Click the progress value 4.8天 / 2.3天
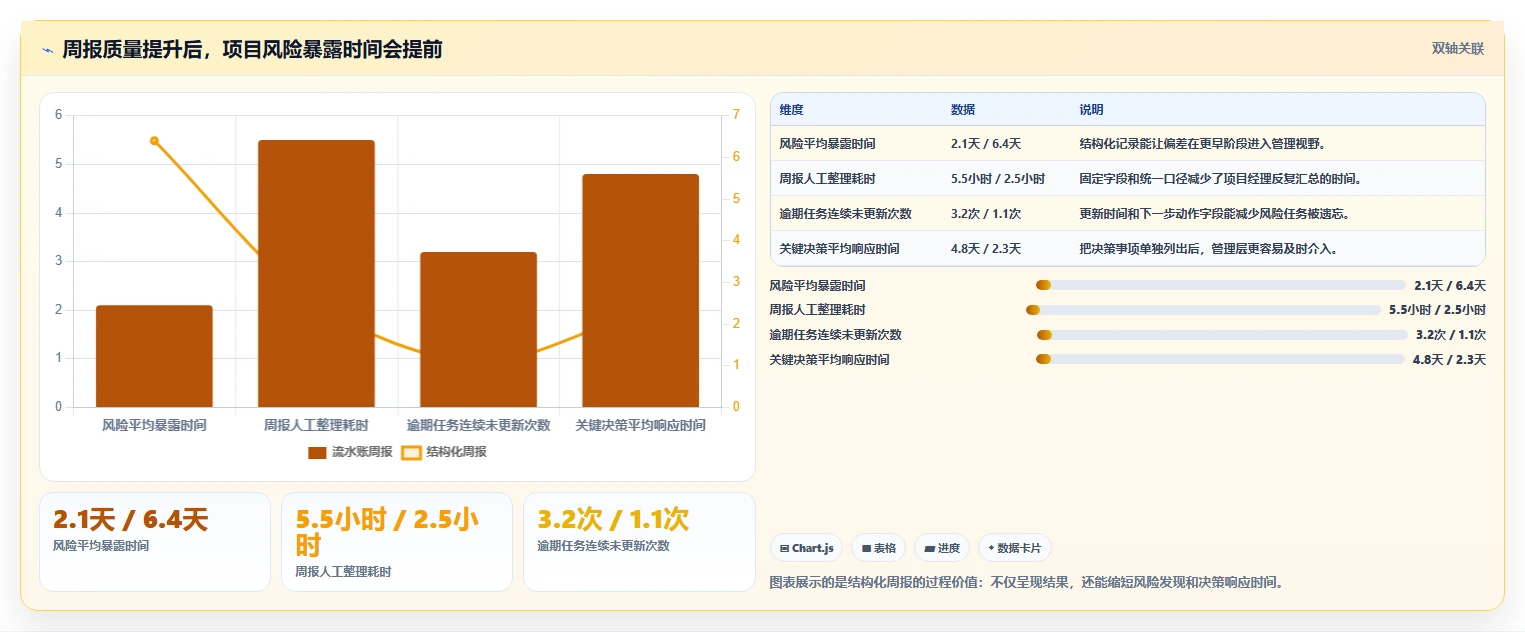Image resolution: width=1525 pixels, height=632 pixels. 1449,360
